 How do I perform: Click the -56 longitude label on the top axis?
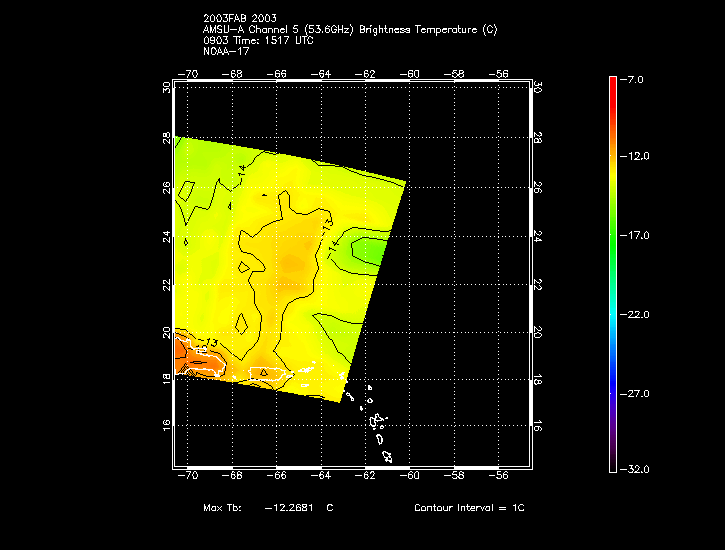coord(501,73)
